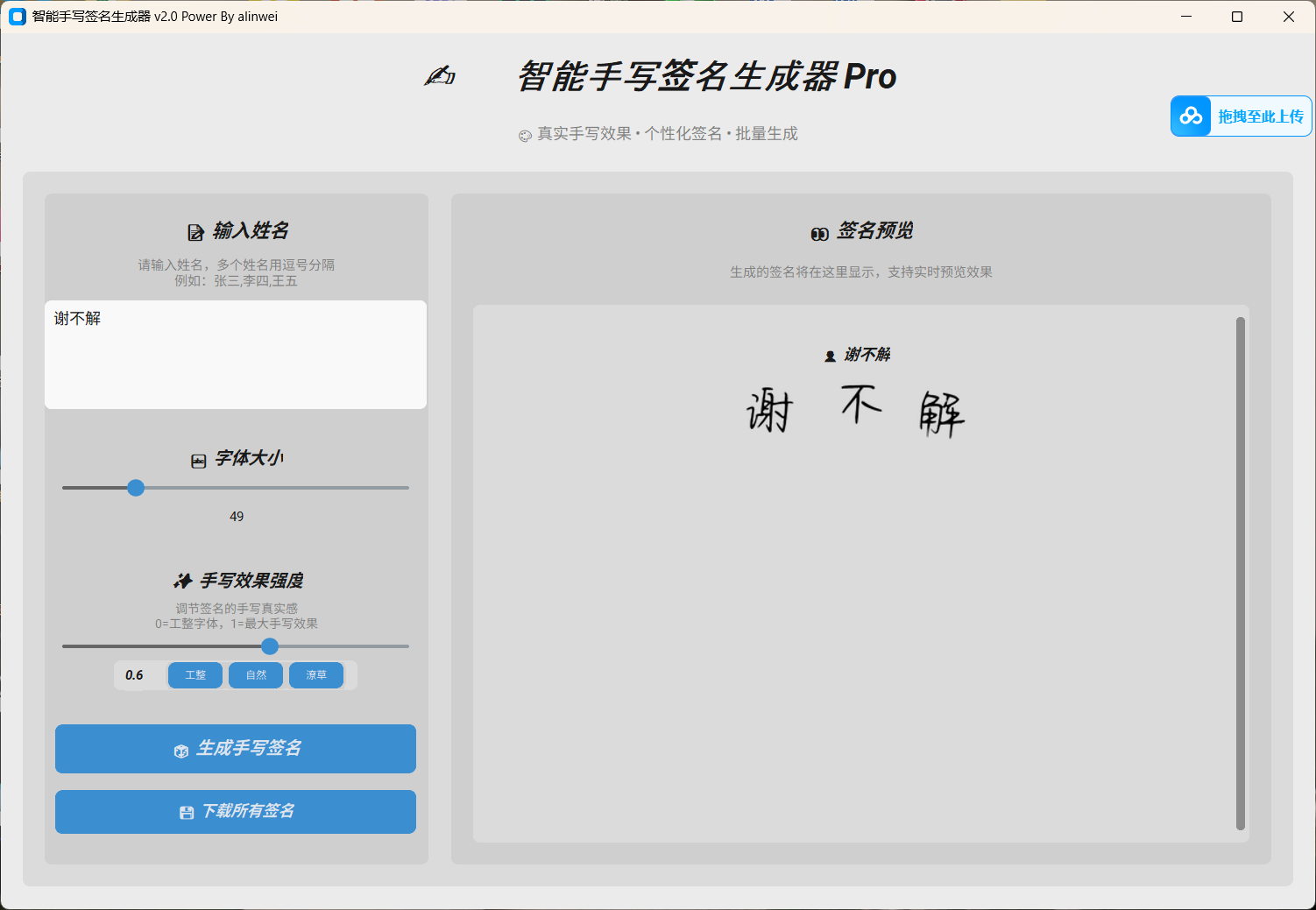Click the 字体大小 heading text
Screen dimensions: 1316x910
(x=250, y=458)
